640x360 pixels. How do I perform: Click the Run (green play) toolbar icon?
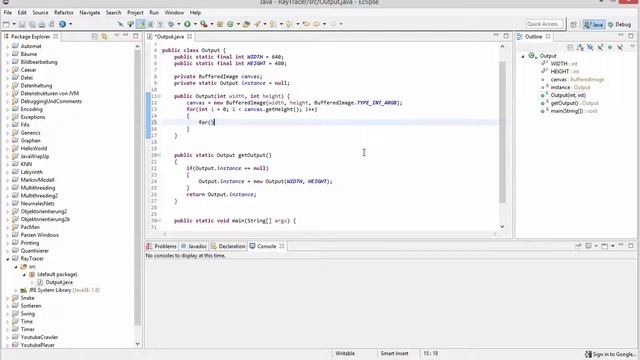[x=187, y=24]
